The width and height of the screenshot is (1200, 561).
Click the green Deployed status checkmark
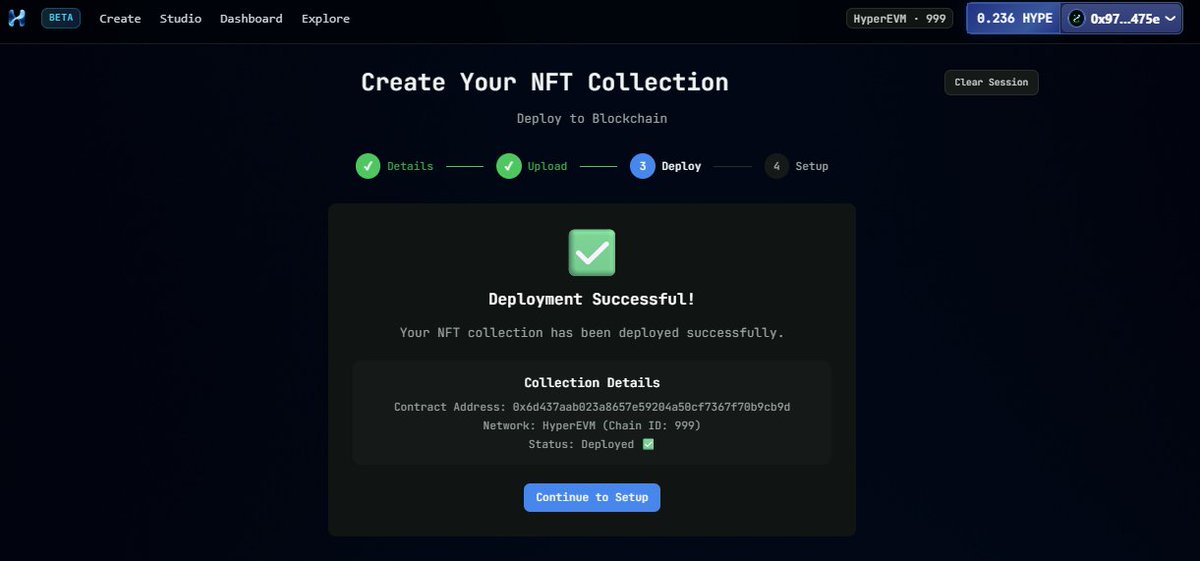point(648,444)
